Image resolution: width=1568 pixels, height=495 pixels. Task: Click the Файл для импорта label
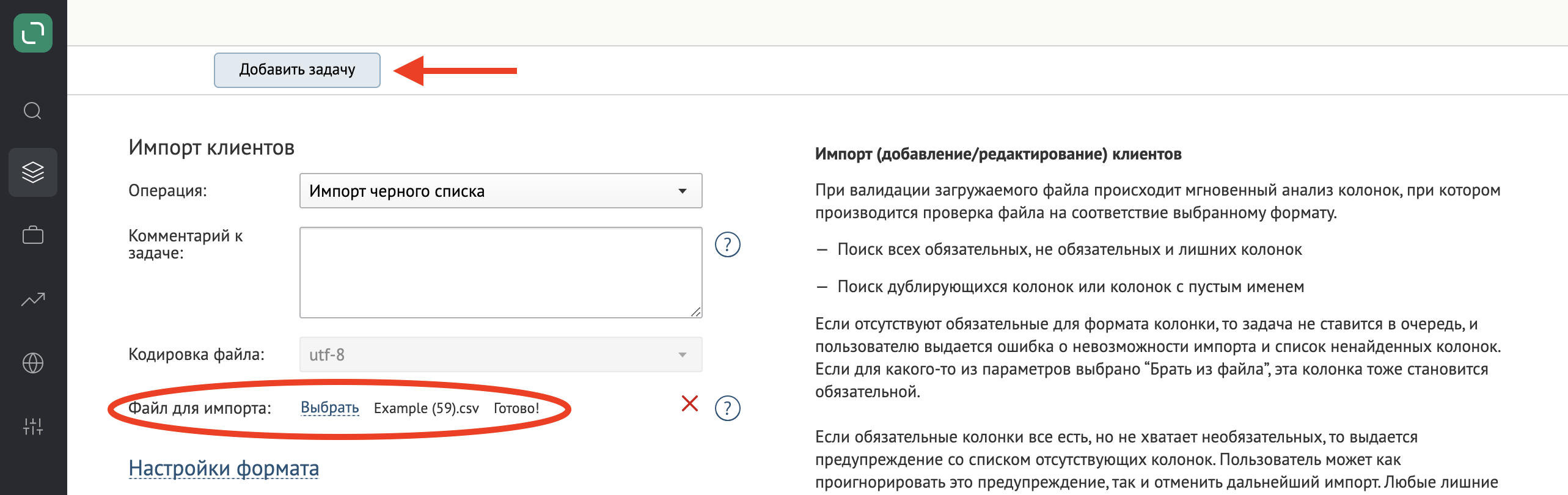[200, 408]
